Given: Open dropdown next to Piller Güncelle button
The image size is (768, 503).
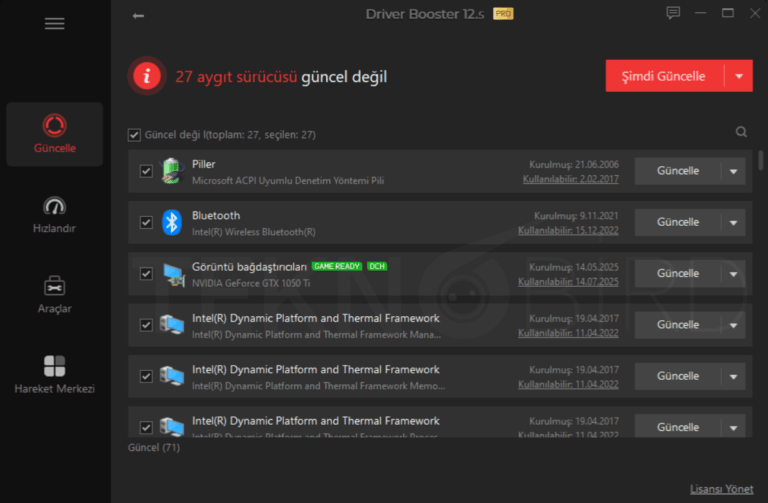Looking at the screenshot, I should (734, 171).
